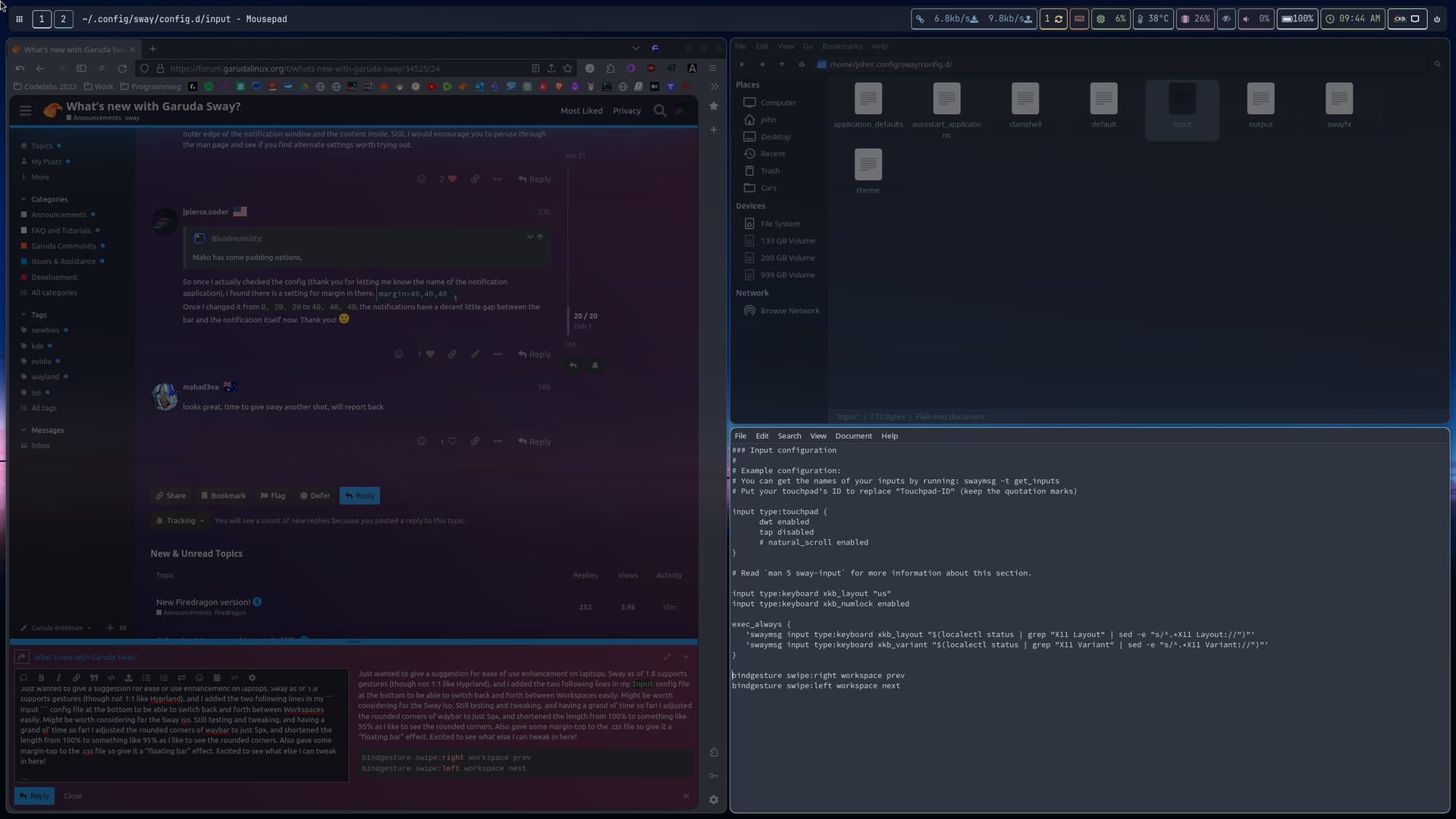
Task: Open the Document menu in Mousepad
Action: [x=853, y=436]
